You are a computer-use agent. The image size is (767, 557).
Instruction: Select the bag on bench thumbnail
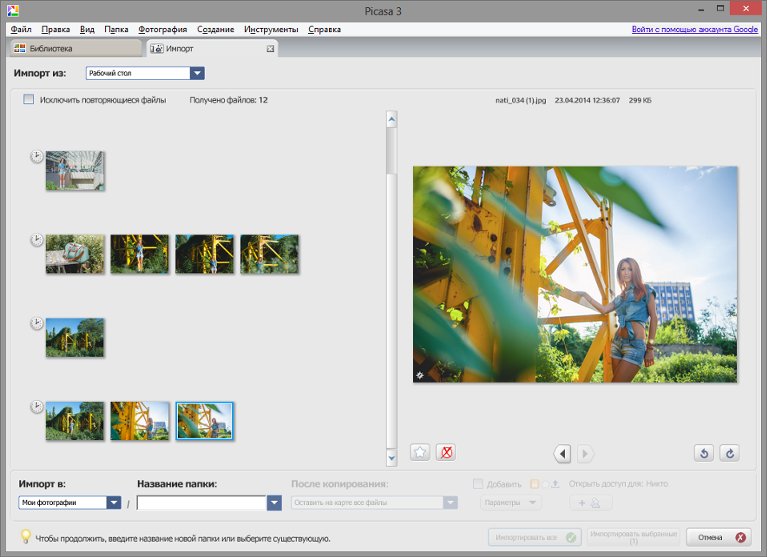(75, 254)
